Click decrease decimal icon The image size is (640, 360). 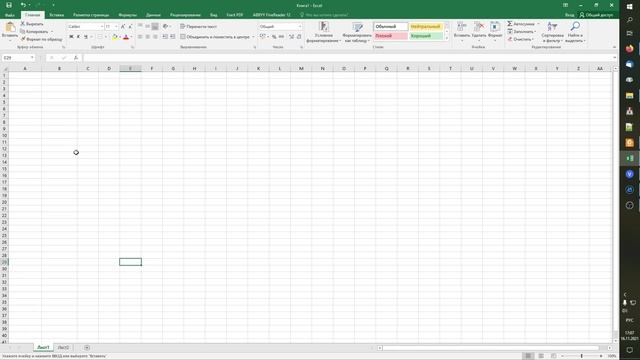[299, 37]
